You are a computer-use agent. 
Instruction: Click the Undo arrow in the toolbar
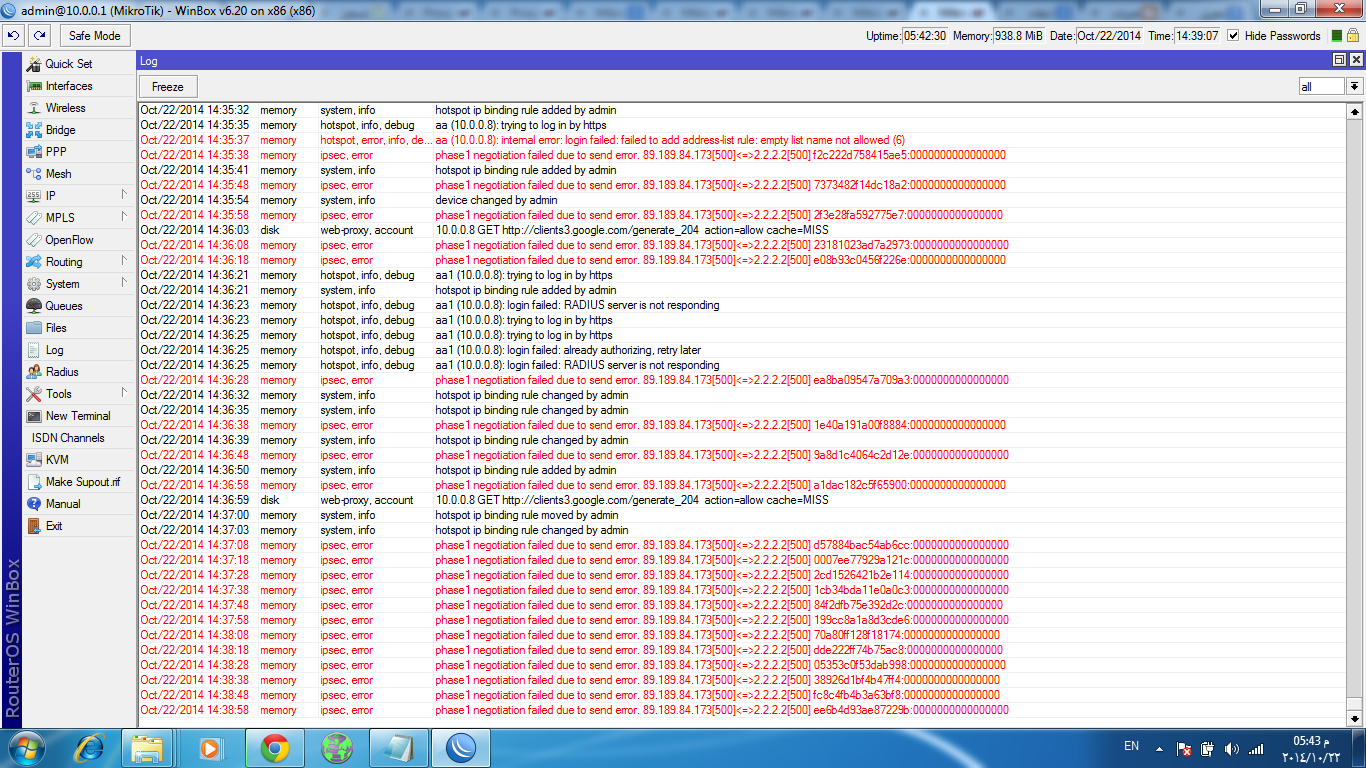coord(13,35)
